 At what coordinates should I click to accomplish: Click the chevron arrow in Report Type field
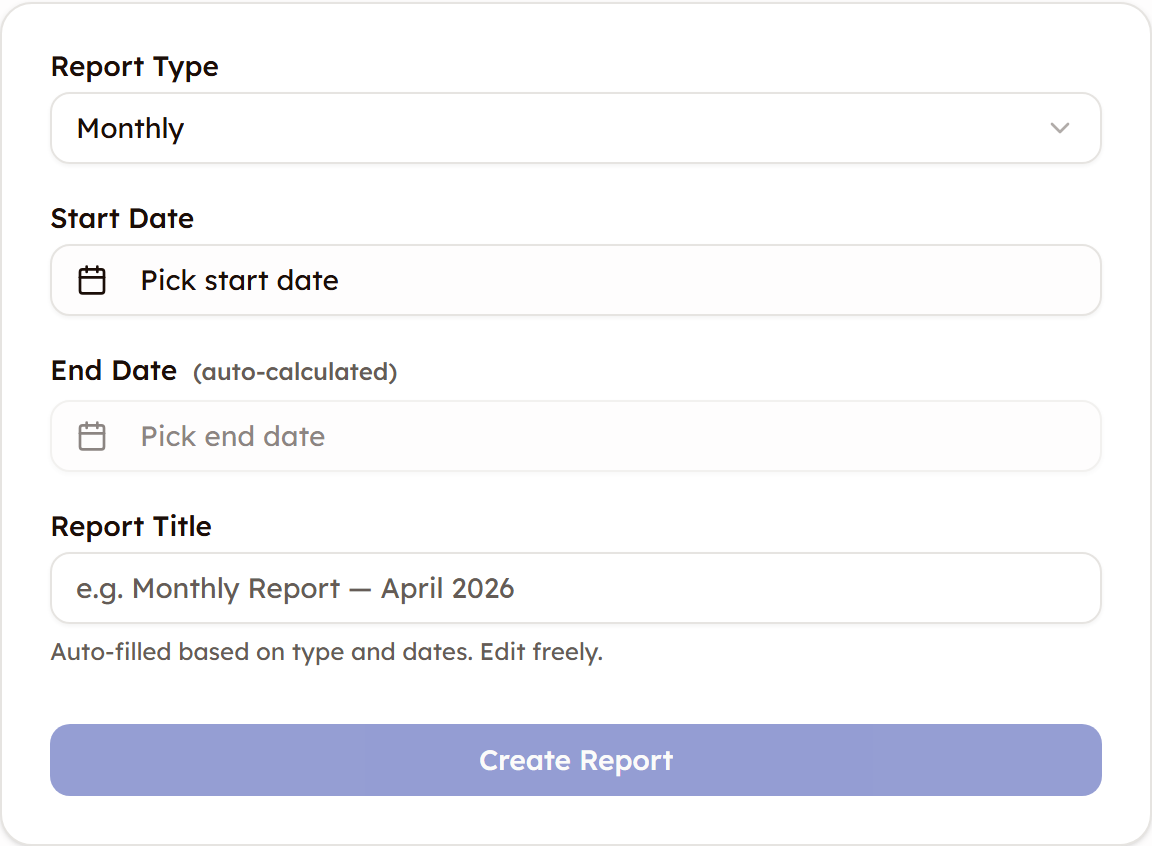[x=1059, y=128]
